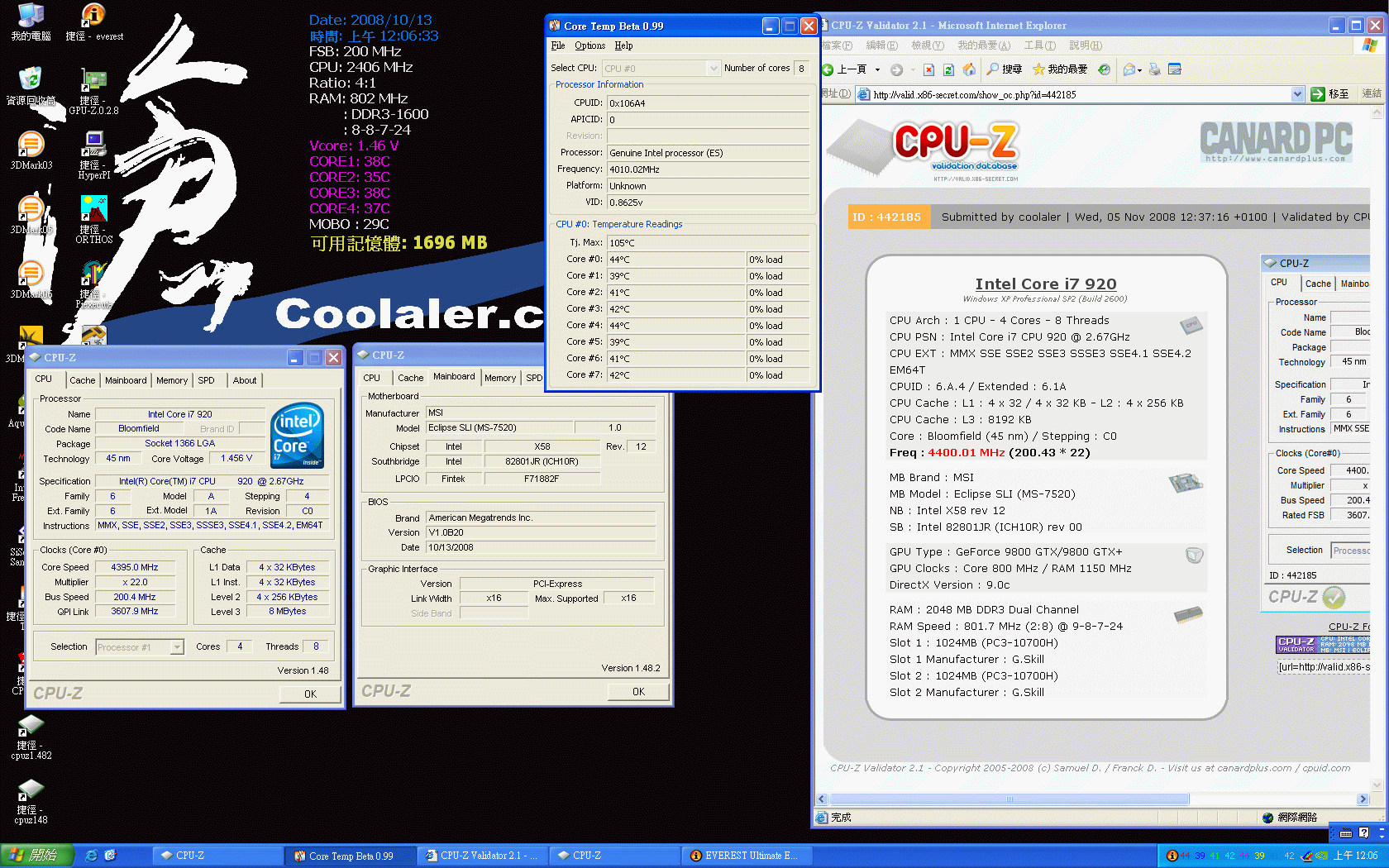
Task: Click the forum URL code field on validator page
Action: pos(1324,667)
